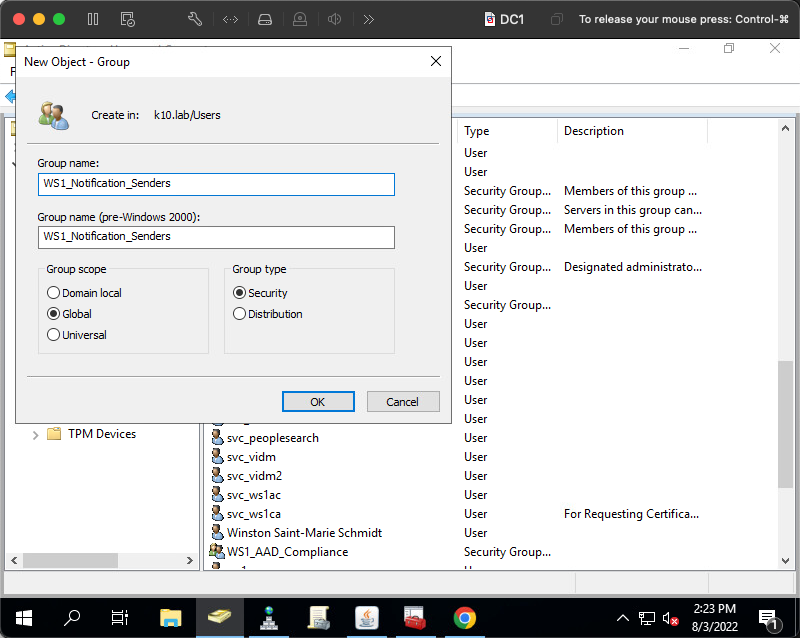Click the Active Directory Users and Computers taskbar icon
Image resolution: width=800 pixels, height=638 pixels.
click(219, 618)
